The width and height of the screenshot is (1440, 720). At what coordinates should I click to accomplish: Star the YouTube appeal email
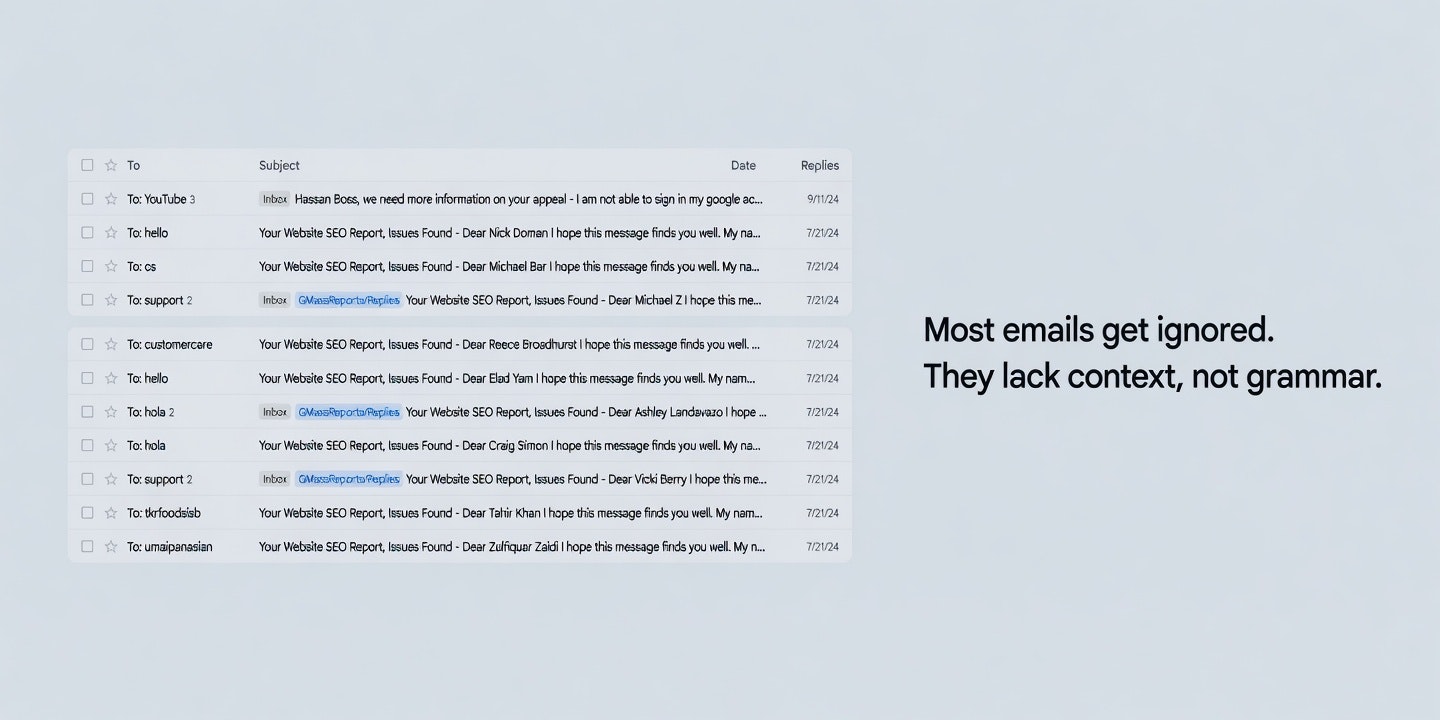point(111,199)
